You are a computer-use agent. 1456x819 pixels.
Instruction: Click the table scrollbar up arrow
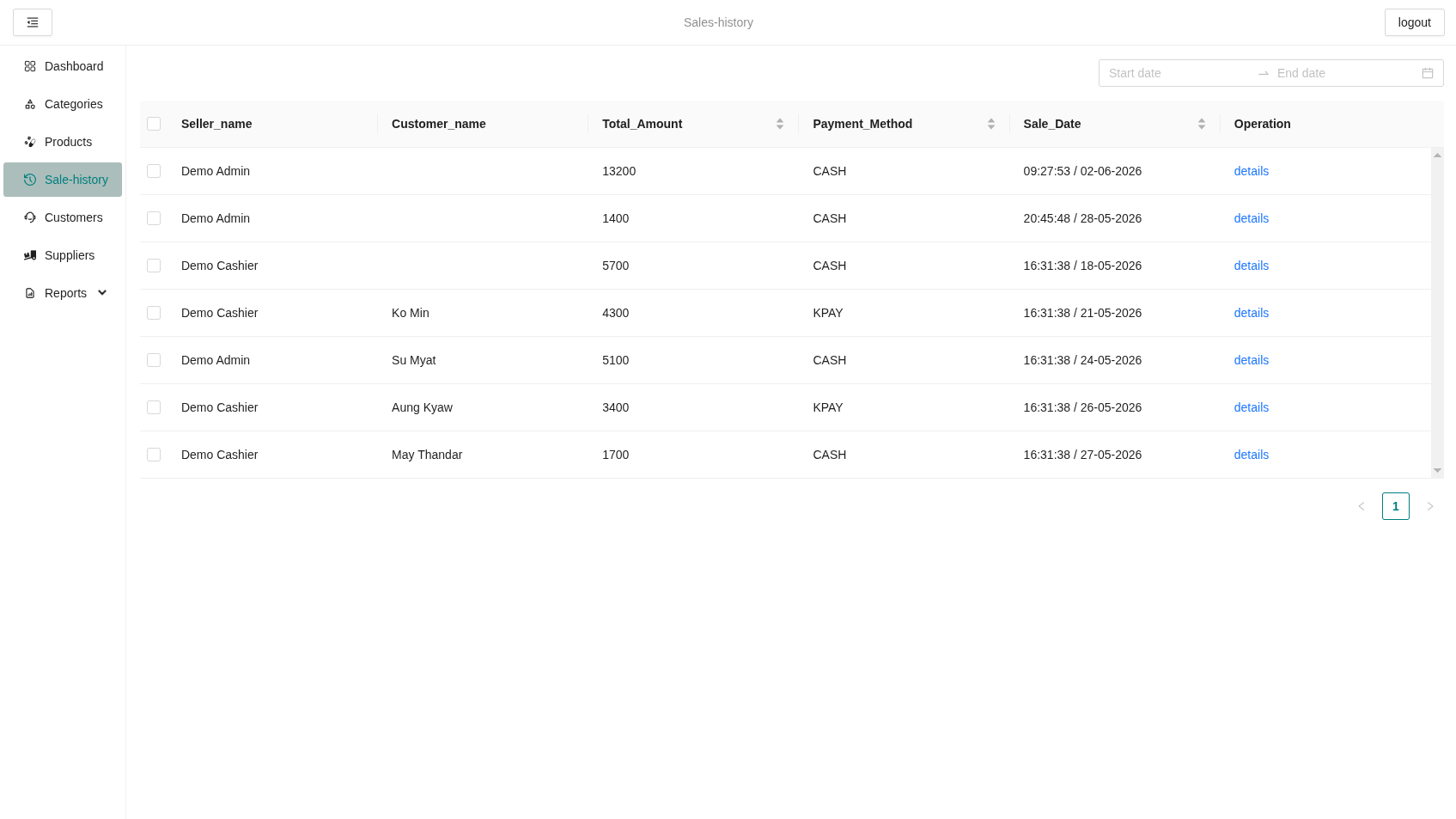(1437, 155)
